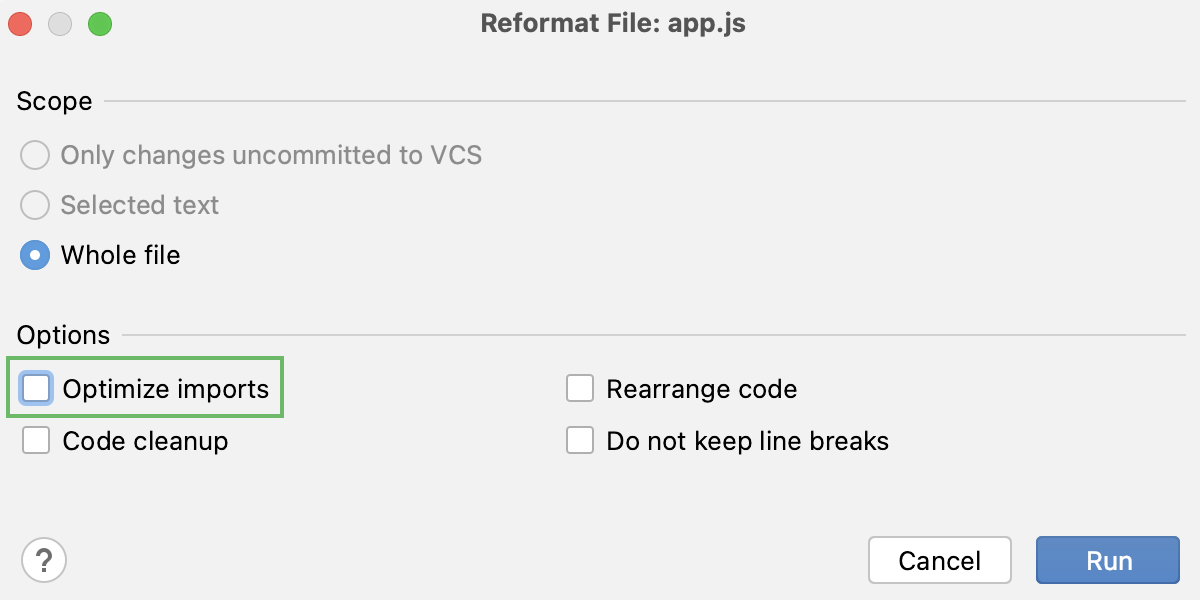Enable Code cleanup option

coord(36,440)
